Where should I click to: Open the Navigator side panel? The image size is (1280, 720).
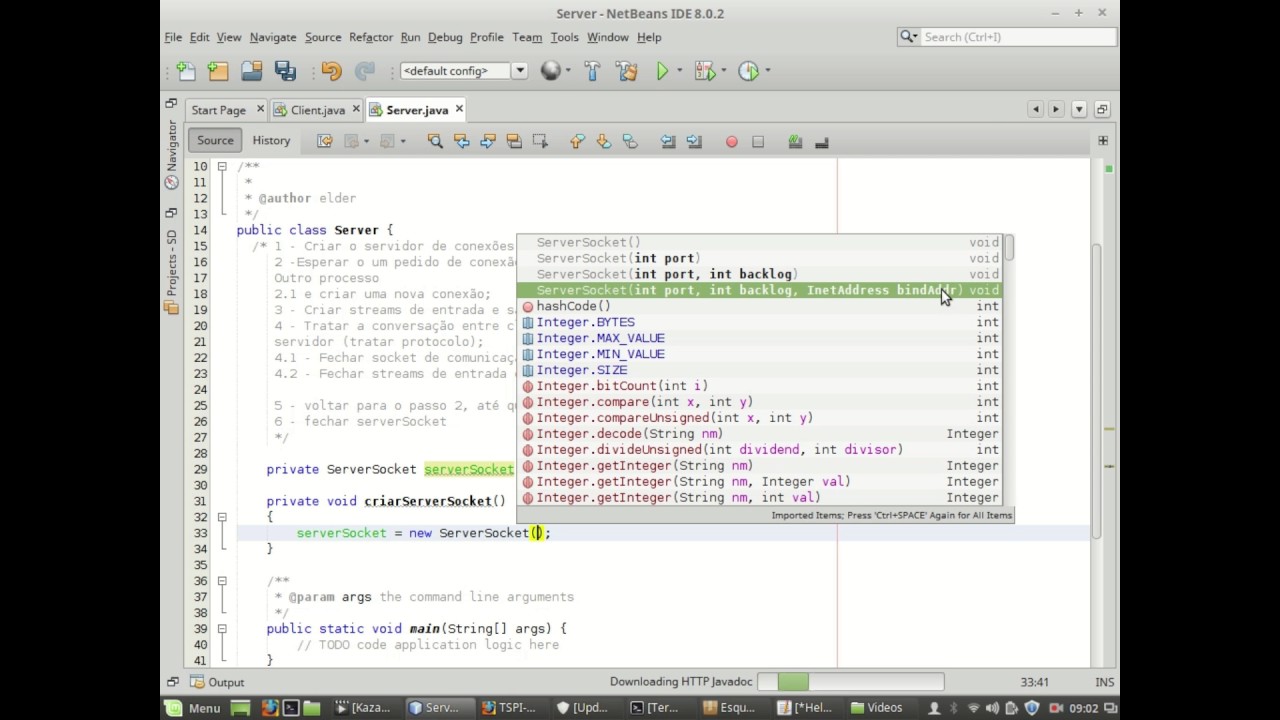(x=171, y=155)
